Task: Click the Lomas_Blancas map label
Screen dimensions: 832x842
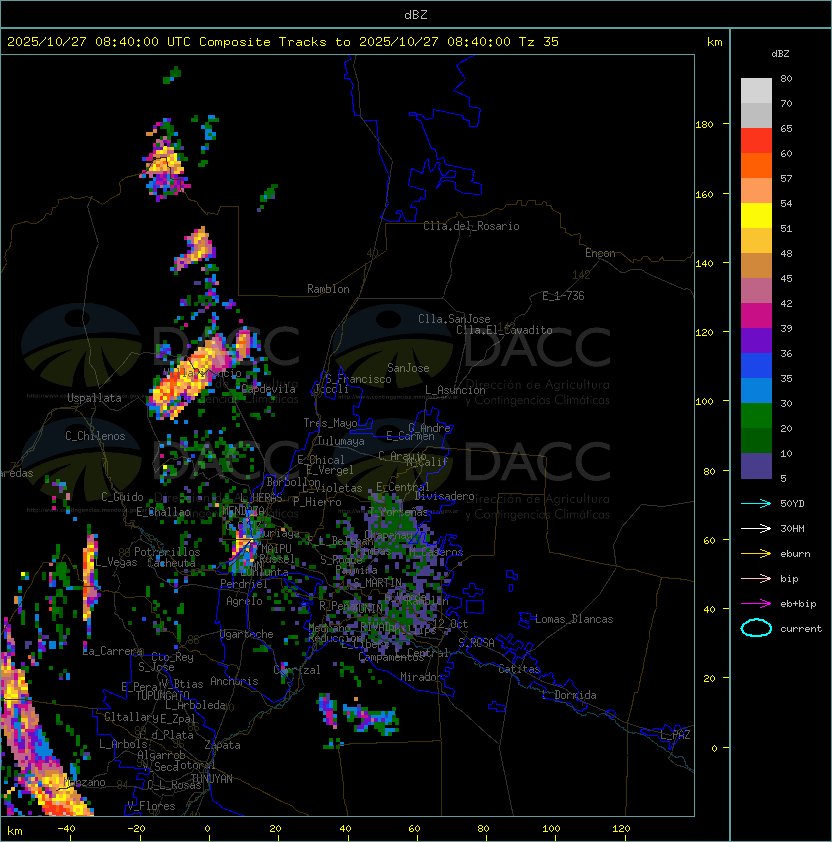Action: [574, 619]
